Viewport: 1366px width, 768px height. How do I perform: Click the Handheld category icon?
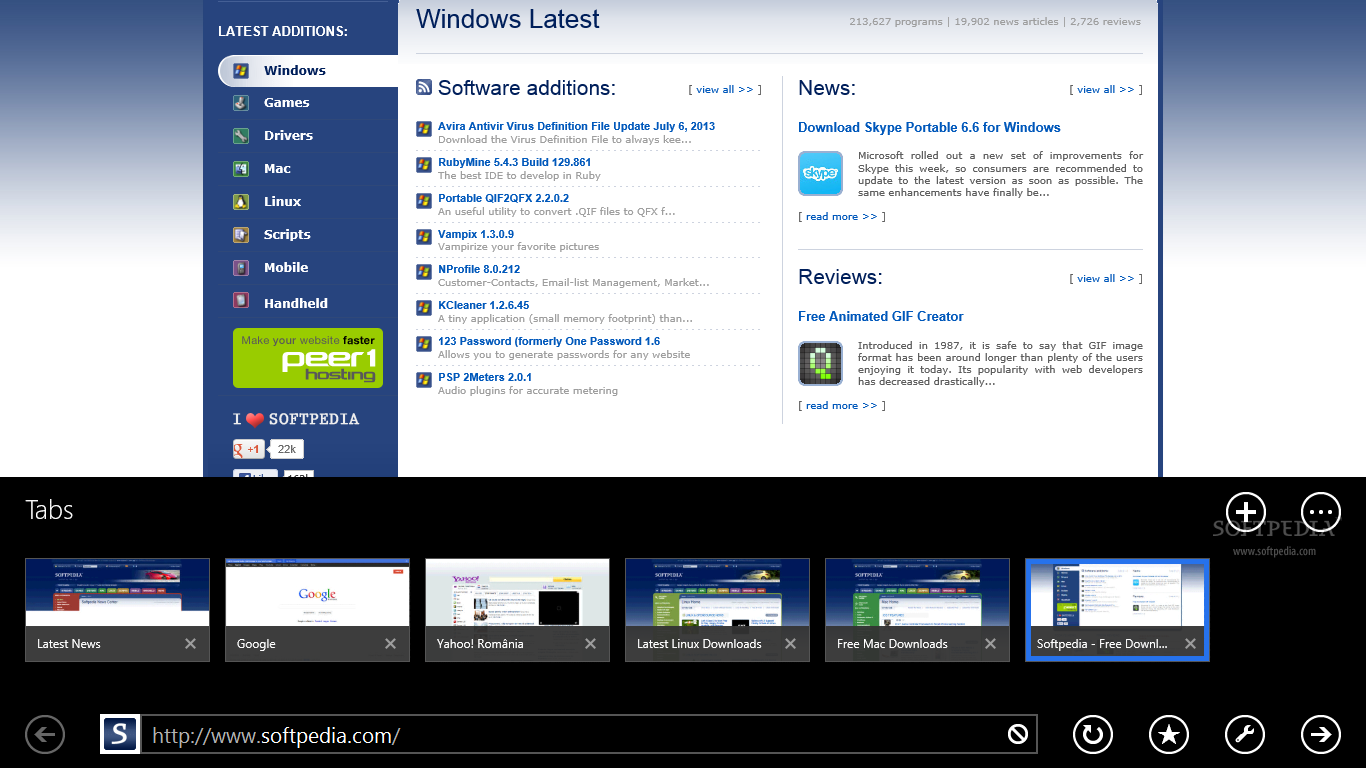click(241, 300)
